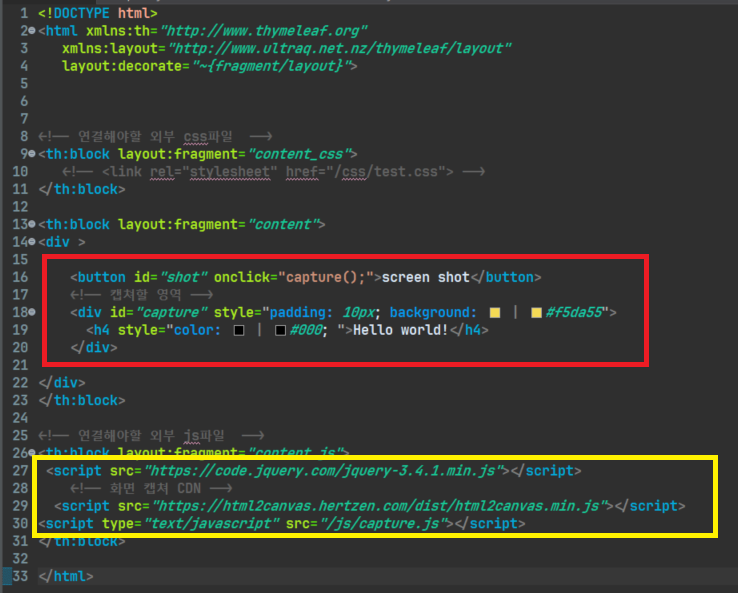Place cursor on "text/javascript" type value

[x=211, y=523]
